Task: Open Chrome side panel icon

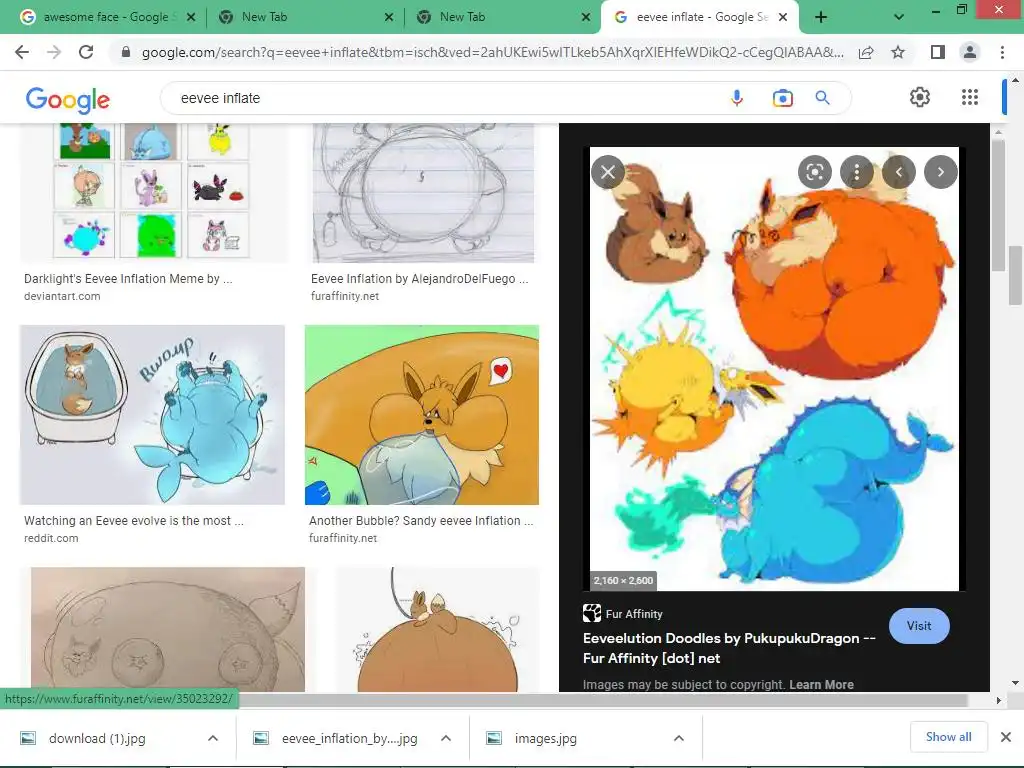Action: [938, 52]
